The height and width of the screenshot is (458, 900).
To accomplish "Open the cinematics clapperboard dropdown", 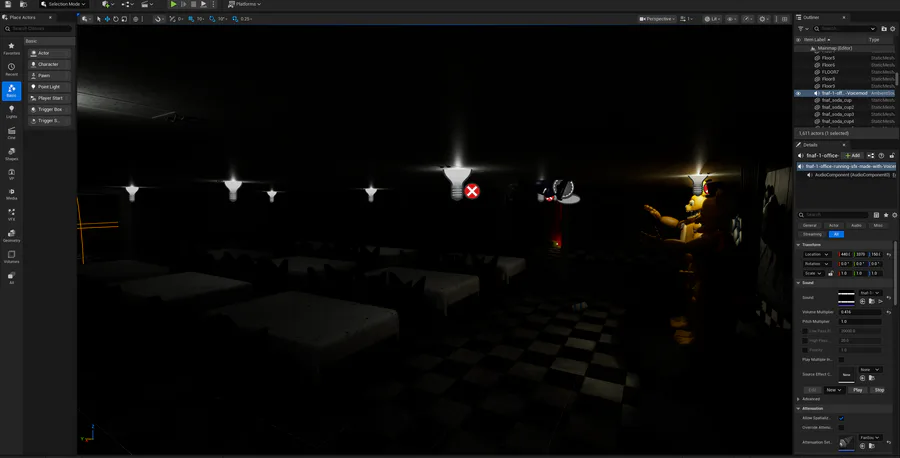I will 148,4.
